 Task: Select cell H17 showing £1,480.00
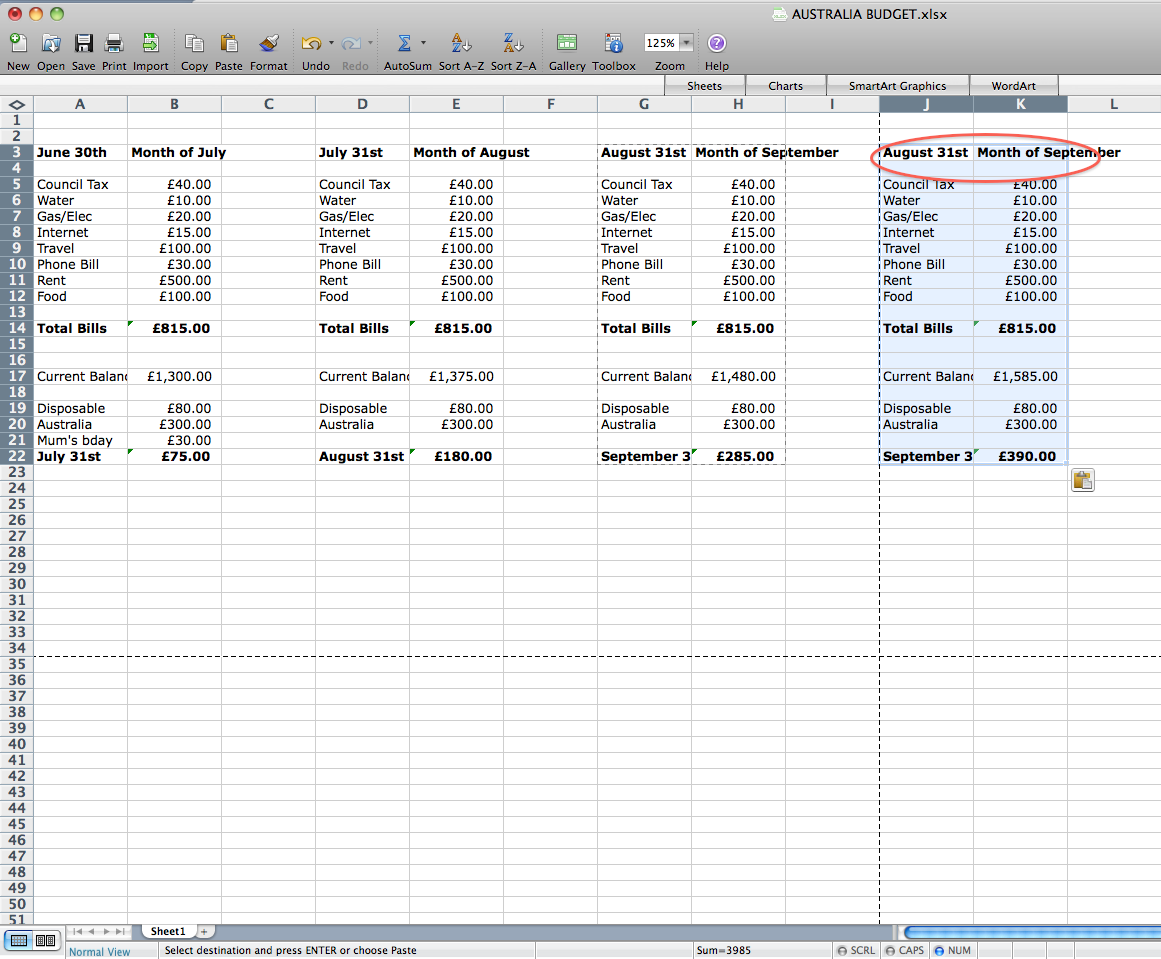coord(738,376)
